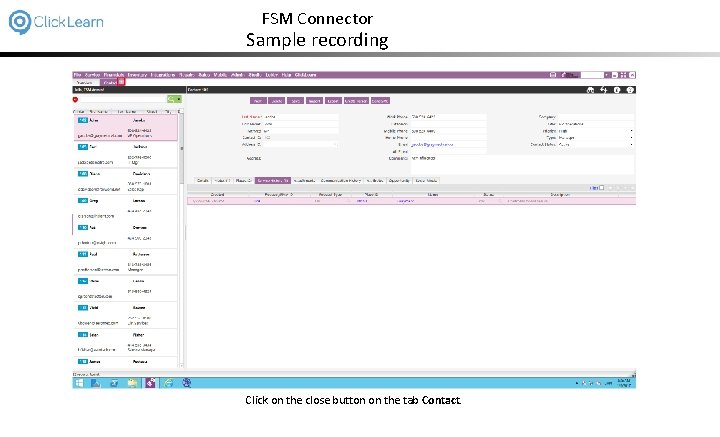Open Windows Start button on taskbar
The height and width of the screenshot is (437, 720).
coord(79,383)
